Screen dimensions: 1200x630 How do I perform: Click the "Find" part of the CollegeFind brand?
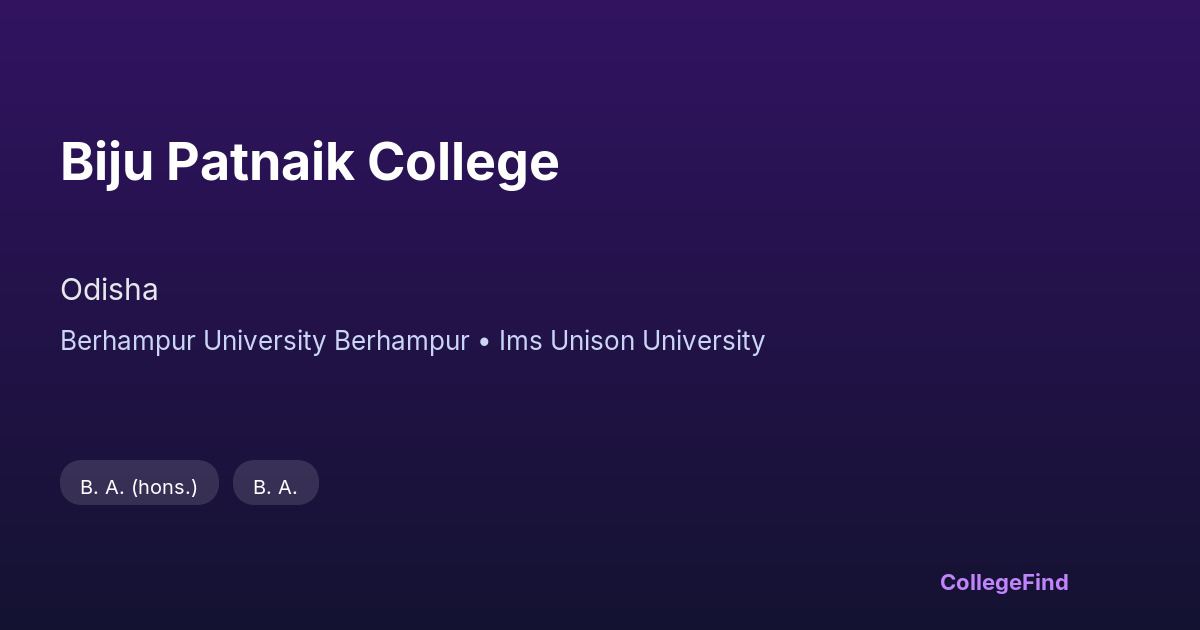tap(1044, 582)
